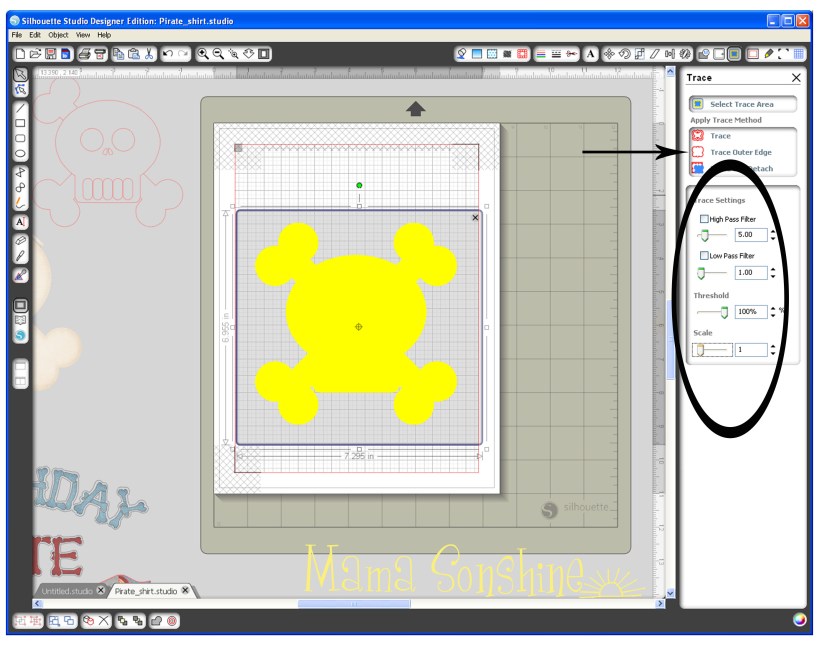Viewport: 819px width, 645px height.
Task: Enable the High Pass Filter checkbox
Action: (x=704, y=219)
